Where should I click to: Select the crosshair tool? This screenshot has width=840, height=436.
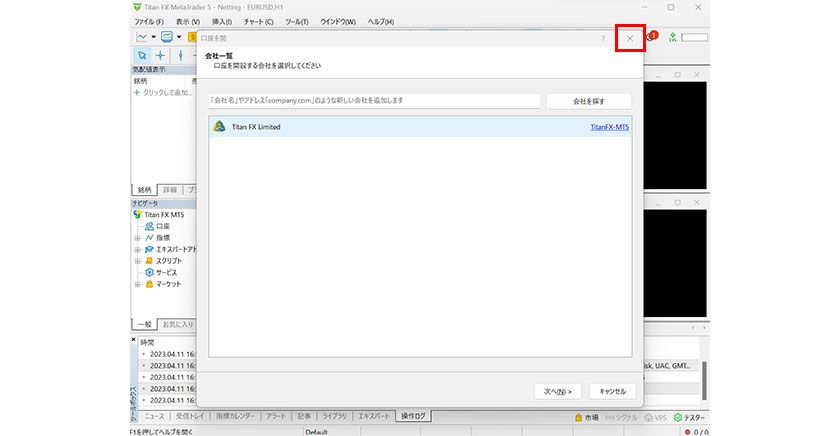tap(160, 55)
